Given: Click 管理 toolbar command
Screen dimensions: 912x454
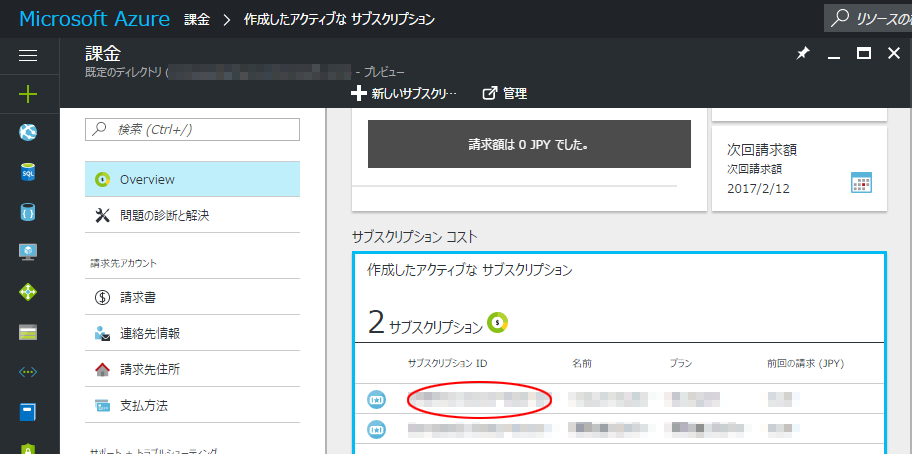Looking at the screenshot, I should click(505, 93).
